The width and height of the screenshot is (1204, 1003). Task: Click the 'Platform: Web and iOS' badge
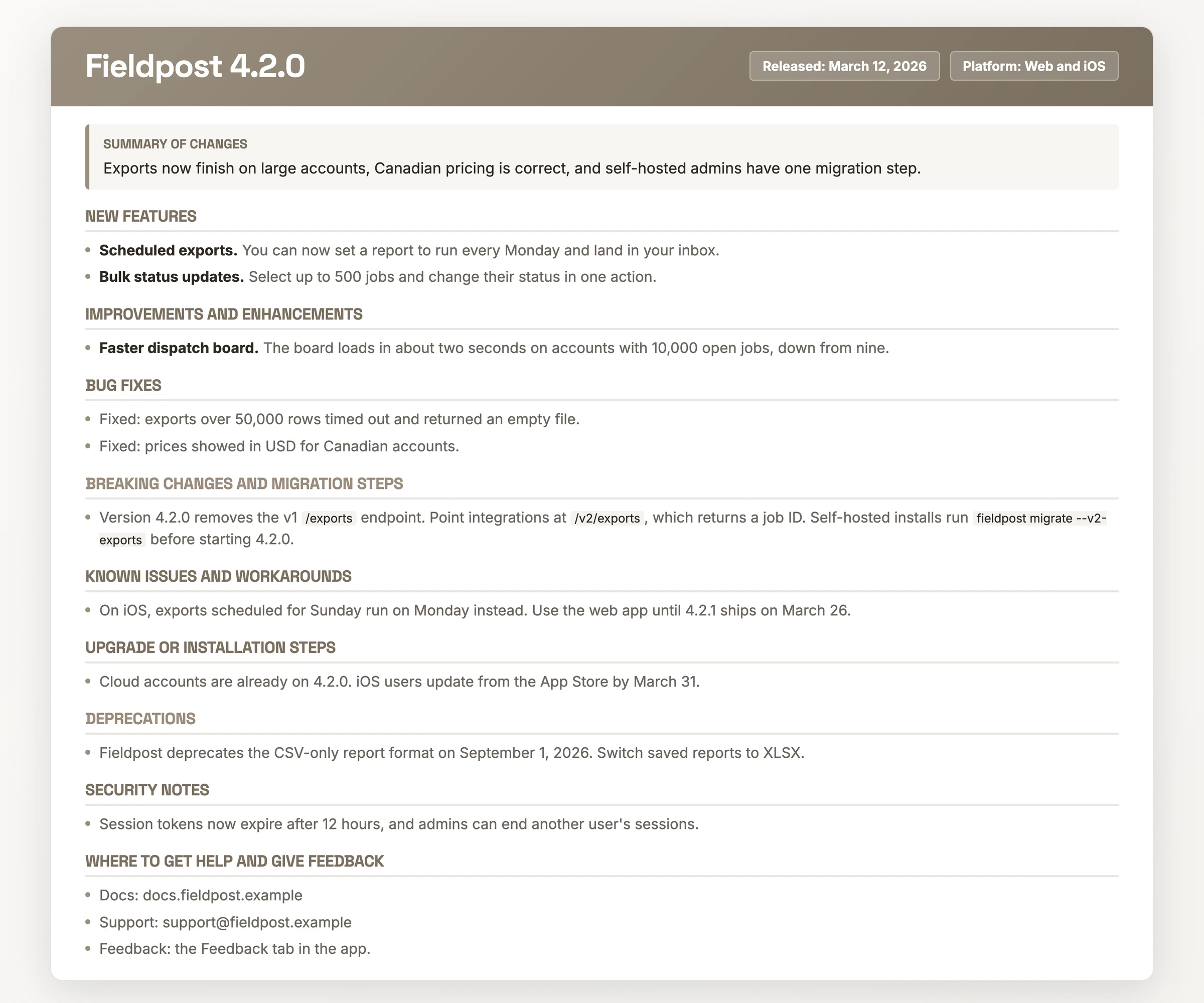pos(1034,66)
